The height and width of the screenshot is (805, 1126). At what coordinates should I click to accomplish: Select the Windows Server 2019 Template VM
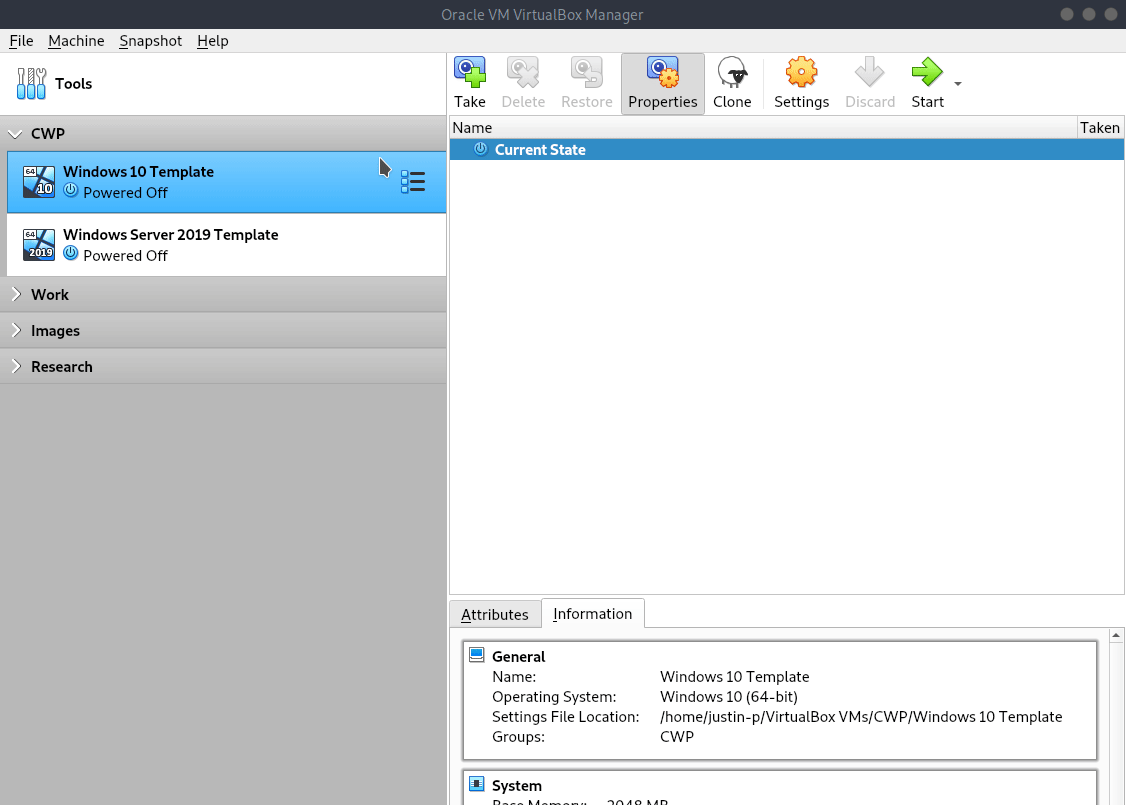[x=226, y=245]
